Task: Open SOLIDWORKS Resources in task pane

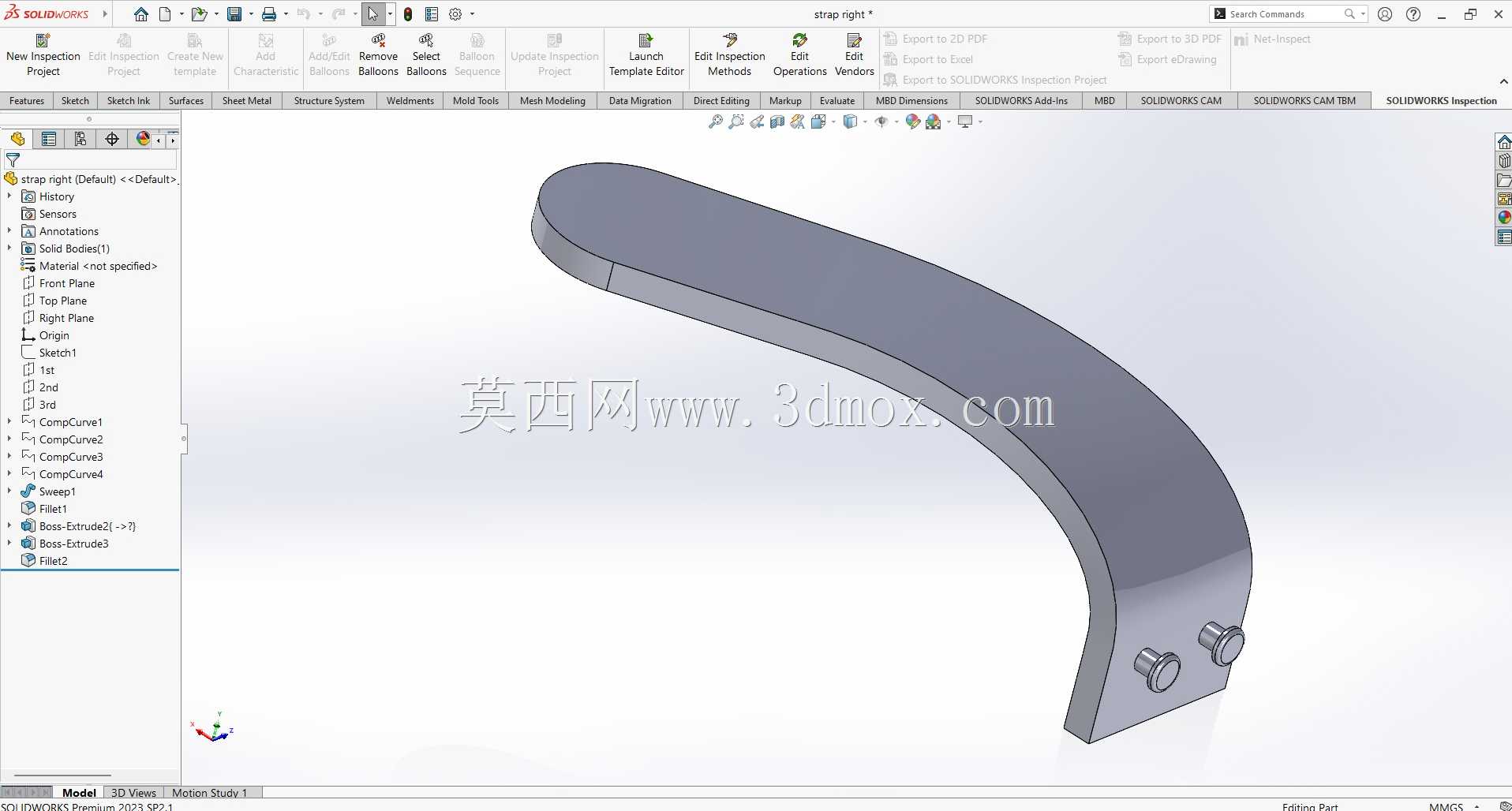Action: click(x=1504, y=142)
